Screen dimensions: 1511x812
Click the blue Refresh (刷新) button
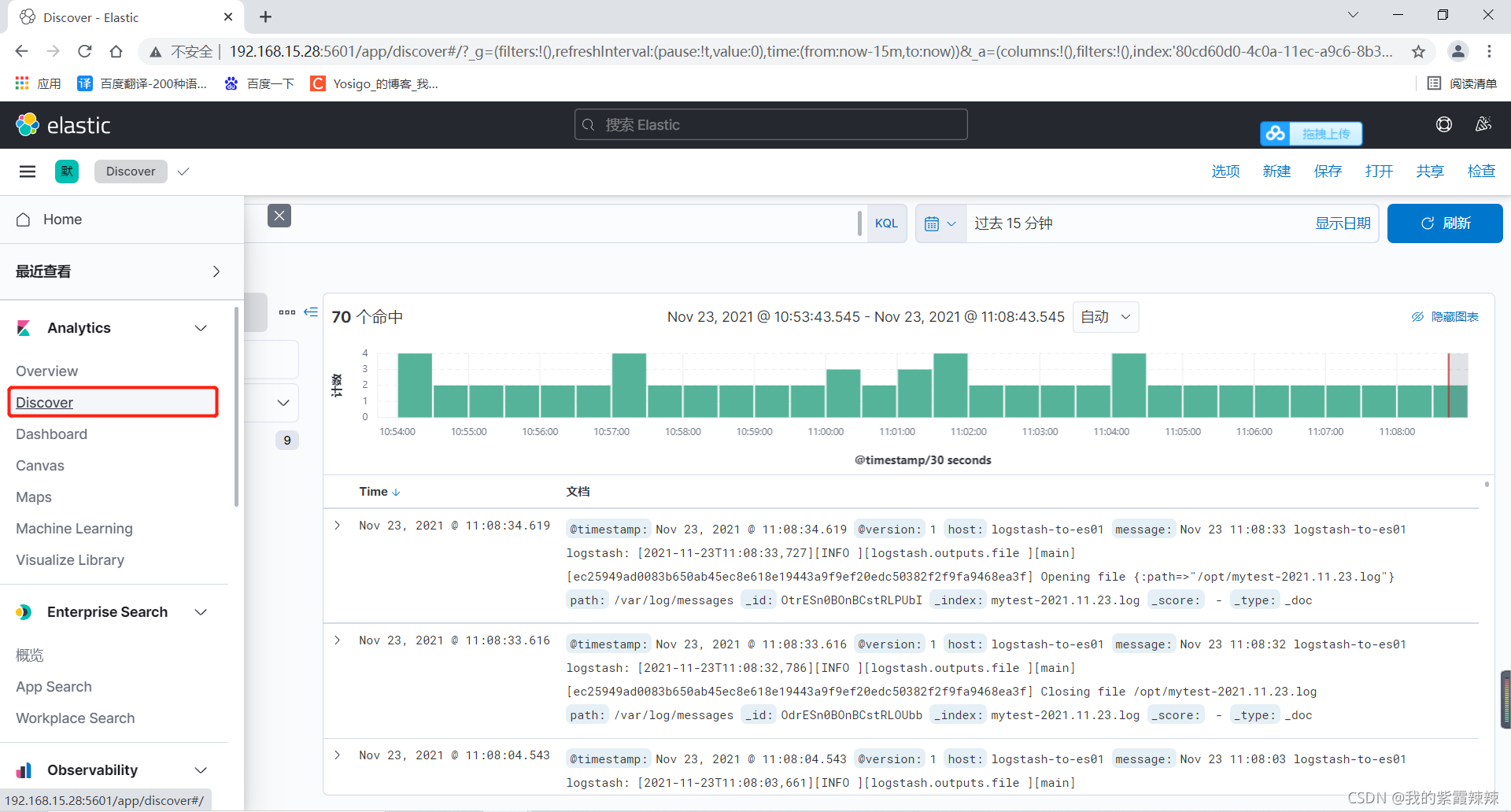[x=1445, y=223]
